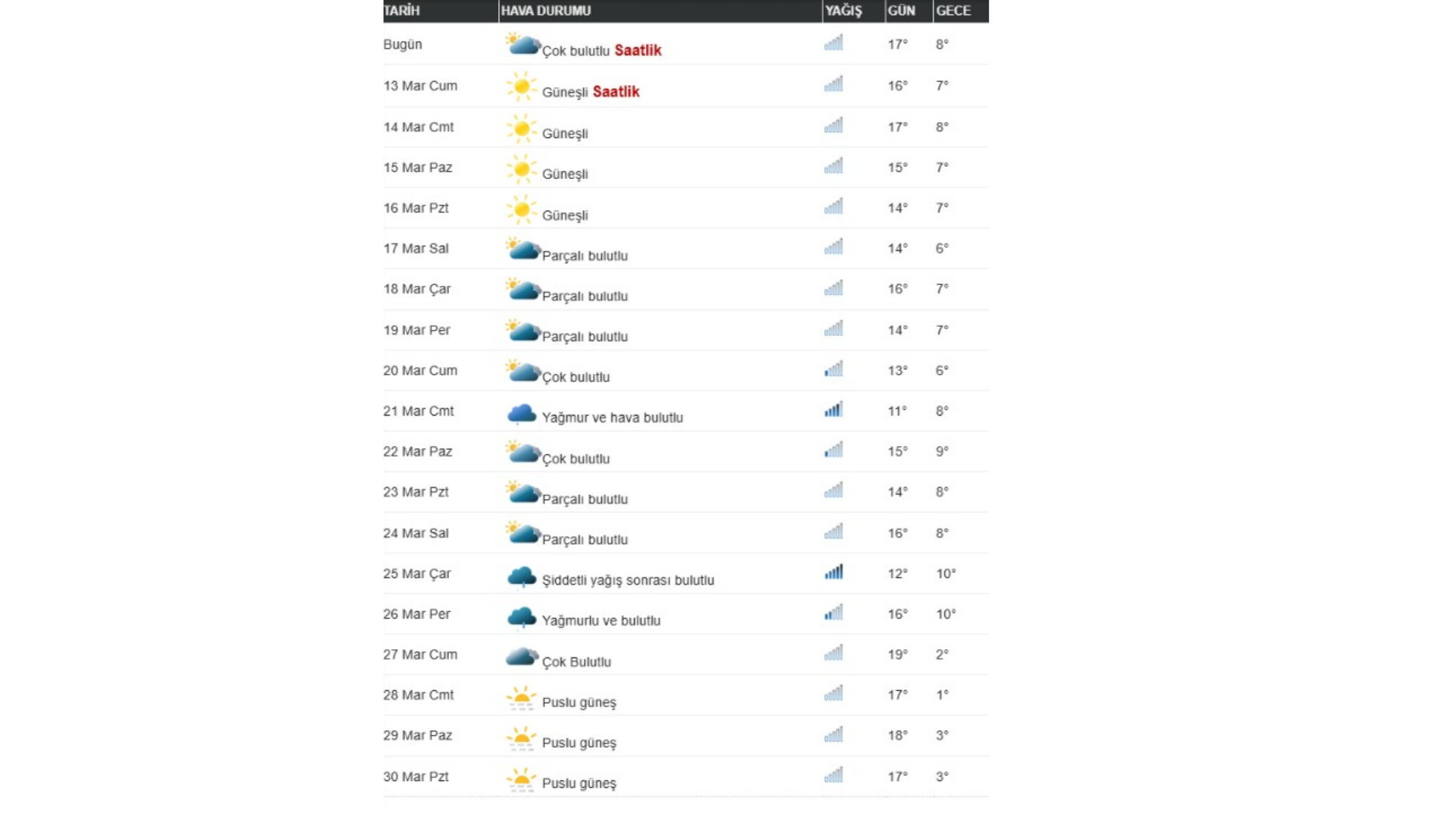Viewport: 1456px width, 819px height.
Task: Click the TARİH column header
Action: (402, 11)
